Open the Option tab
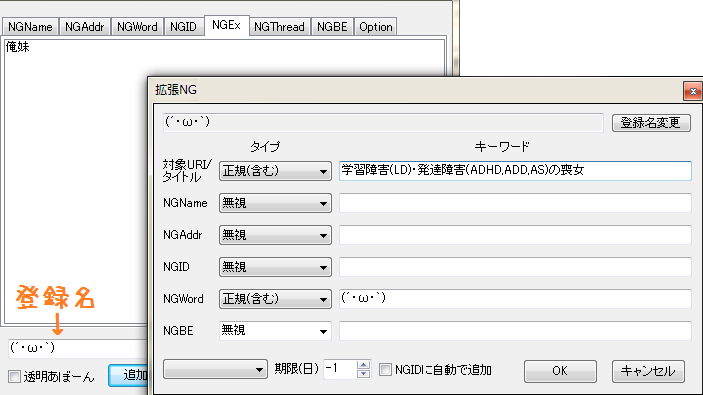The image size is (703, 395). coord(376,27)
